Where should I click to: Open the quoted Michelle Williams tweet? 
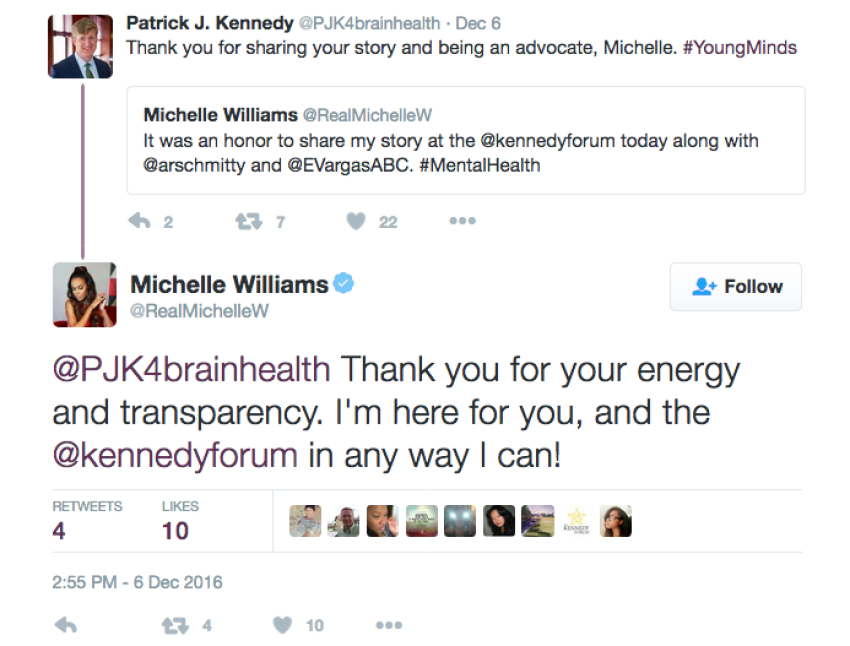(465, 140)
